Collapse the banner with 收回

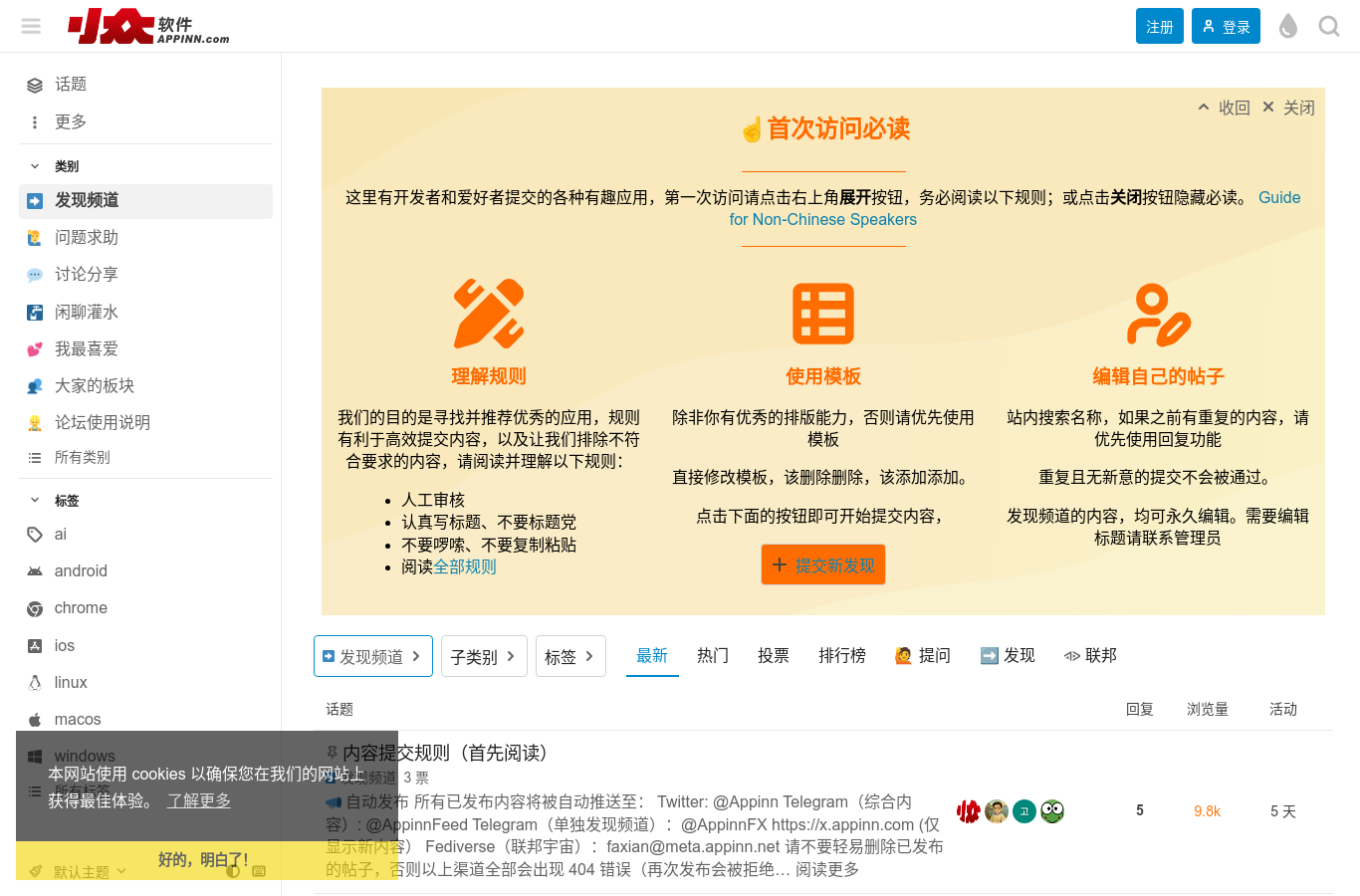pyautogui.click(x=1224, y=108)
